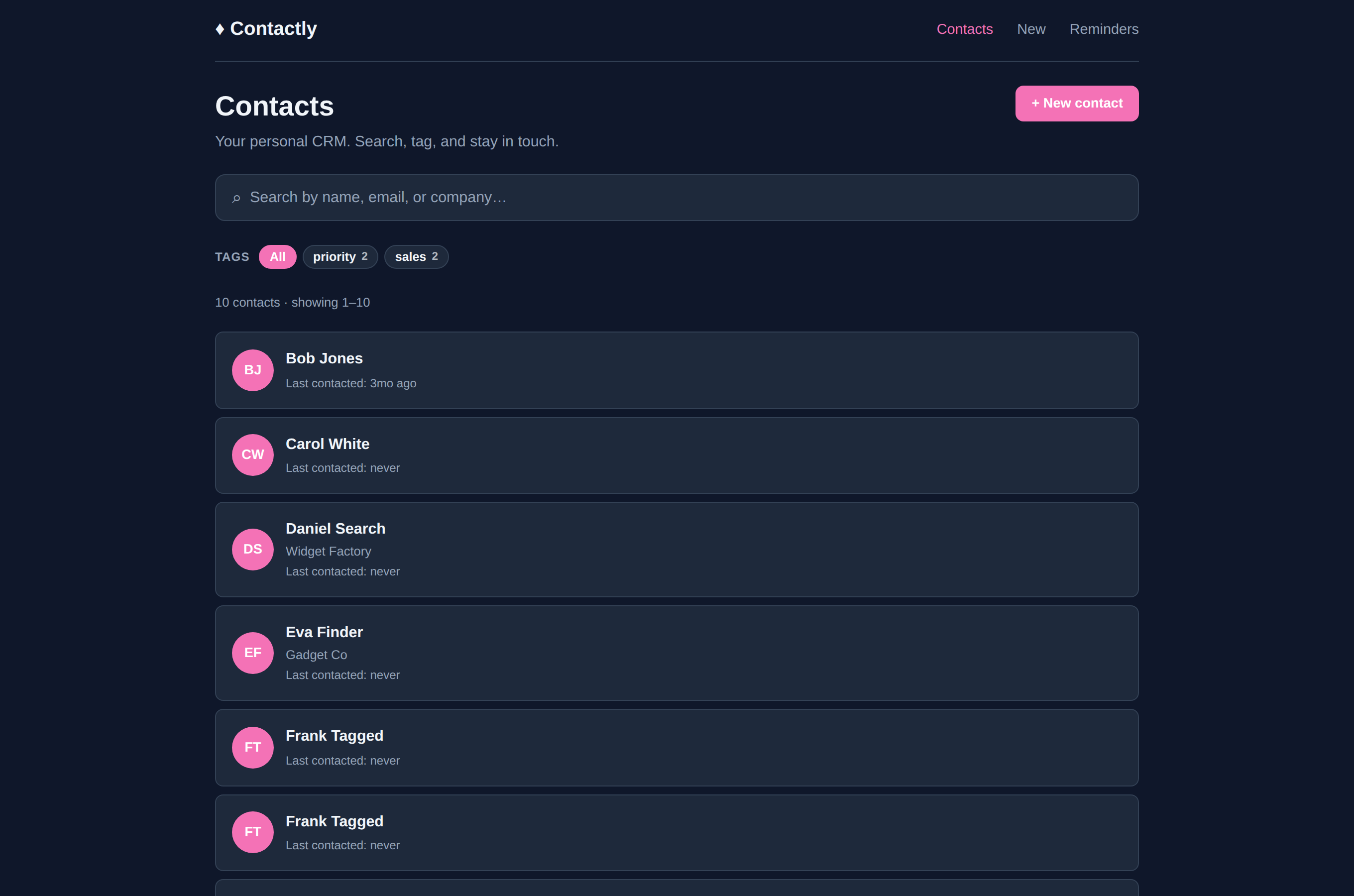Viewport: 1354px width, 896px height.
Task: Filter by the sales tag
Action: pyautogui.click(x=416, y=256)
